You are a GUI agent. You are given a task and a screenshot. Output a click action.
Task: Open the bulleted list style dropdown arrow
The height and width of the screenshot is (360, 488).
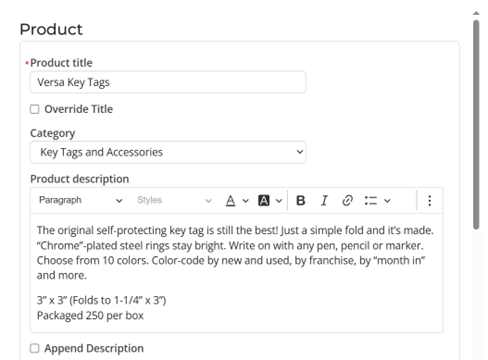387,201
